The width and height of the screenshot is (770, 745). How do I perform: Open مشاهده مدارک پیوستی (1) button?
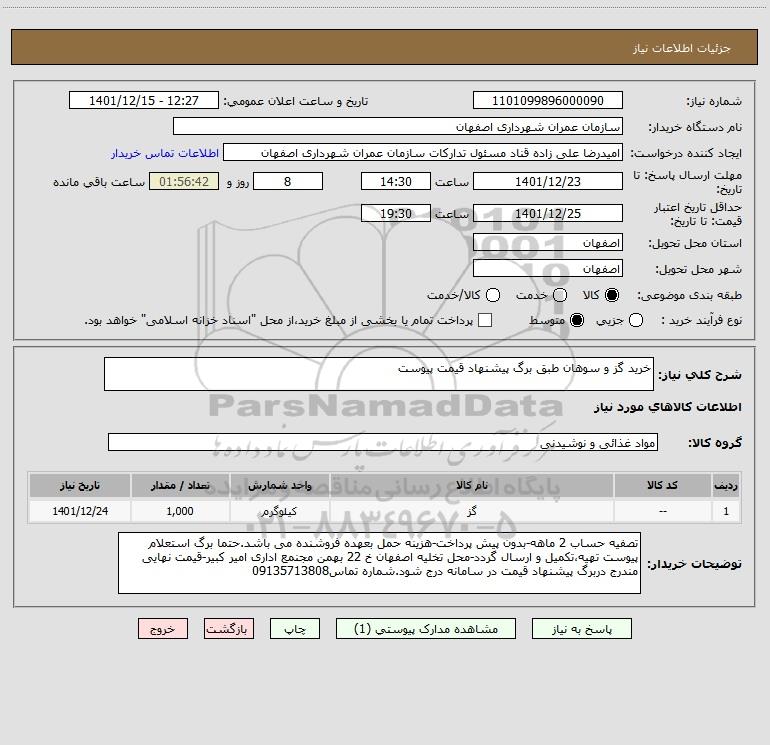click(426, 629)
